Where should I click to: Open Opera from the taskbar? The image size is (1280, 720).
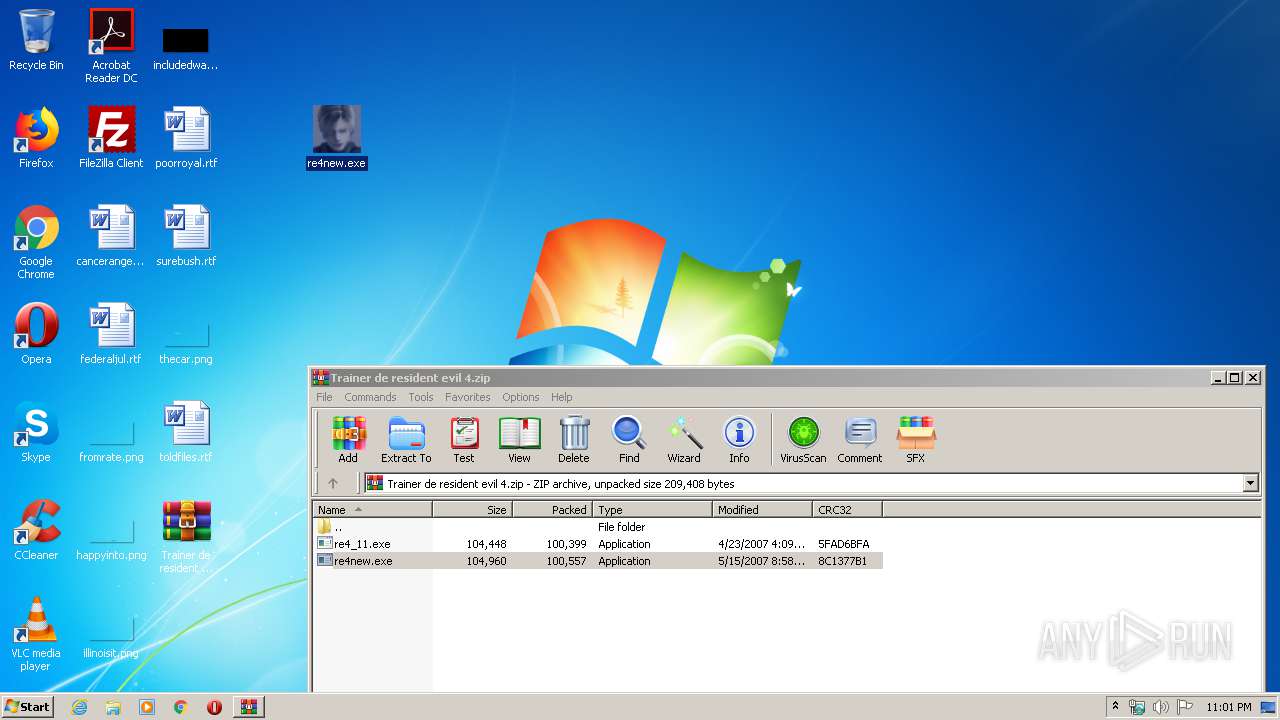click(x=214, y=707)
